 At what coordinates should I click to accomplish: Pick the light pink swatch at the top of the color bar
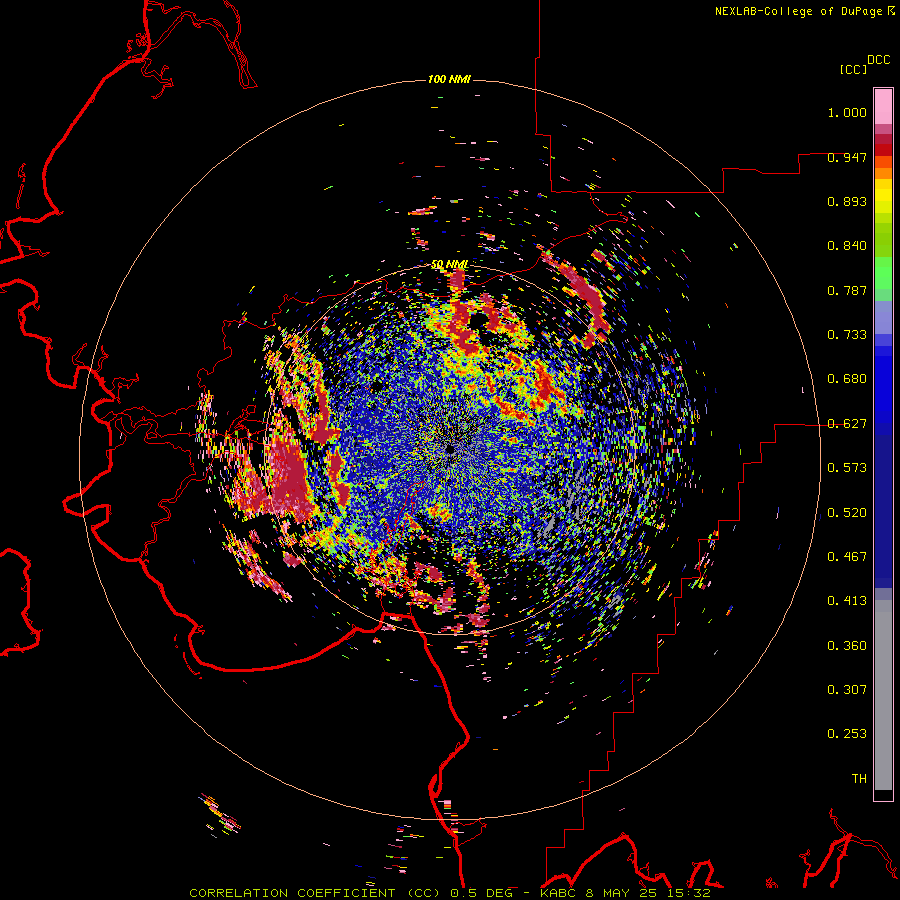(883, 107)
